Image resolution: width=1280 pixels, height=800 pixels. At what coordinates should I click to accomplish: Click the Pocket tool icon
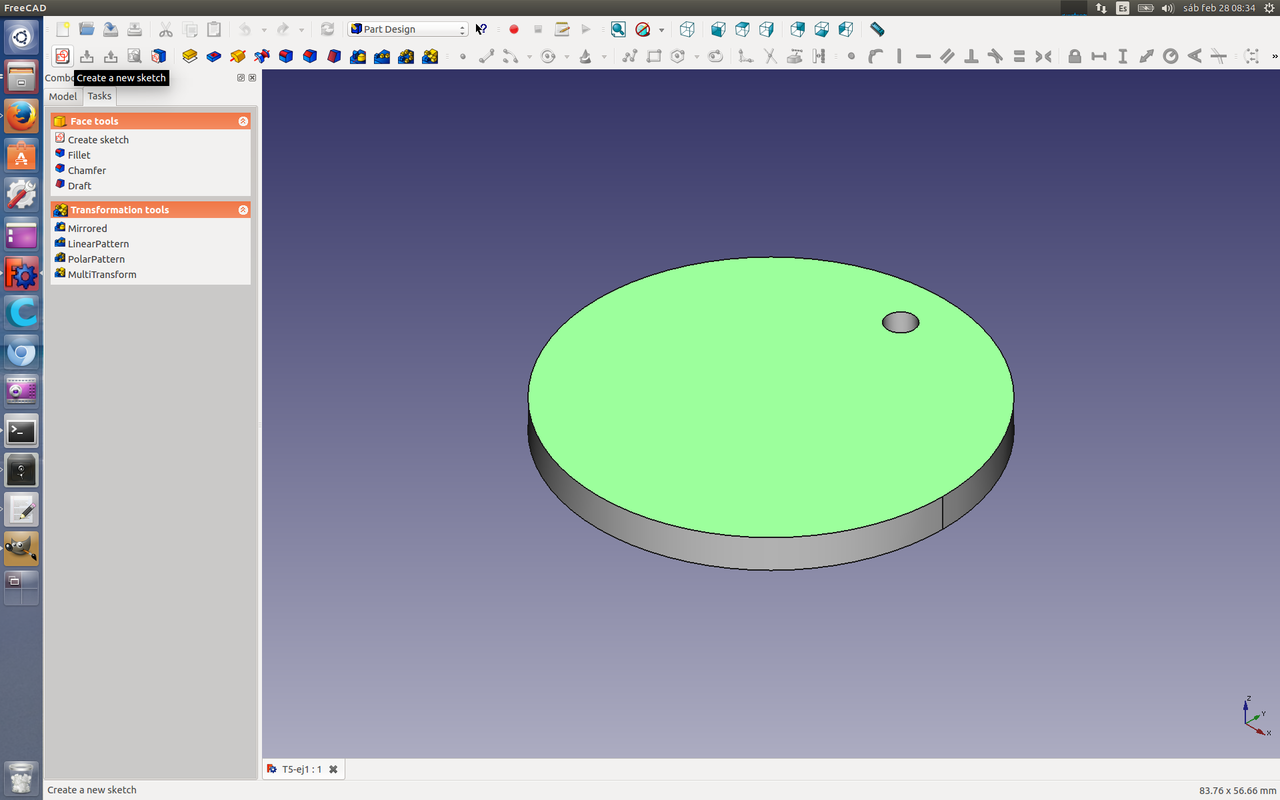coord(213,56)
